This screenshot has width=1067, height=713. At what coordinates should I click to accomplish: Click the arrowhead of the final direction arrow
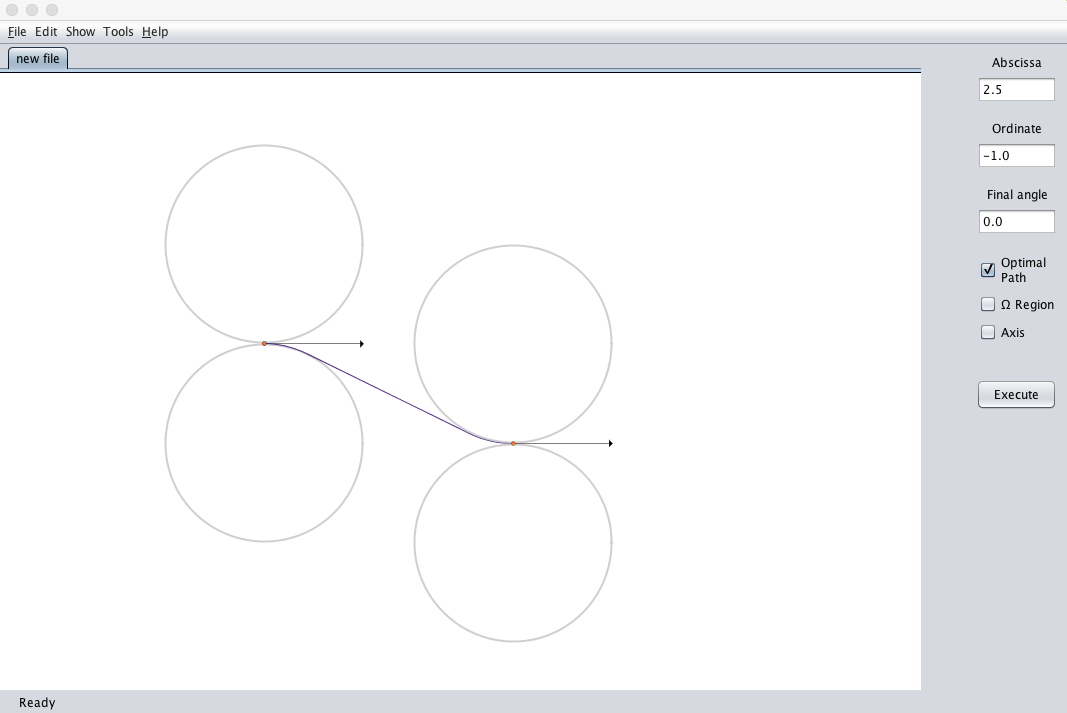610,443
